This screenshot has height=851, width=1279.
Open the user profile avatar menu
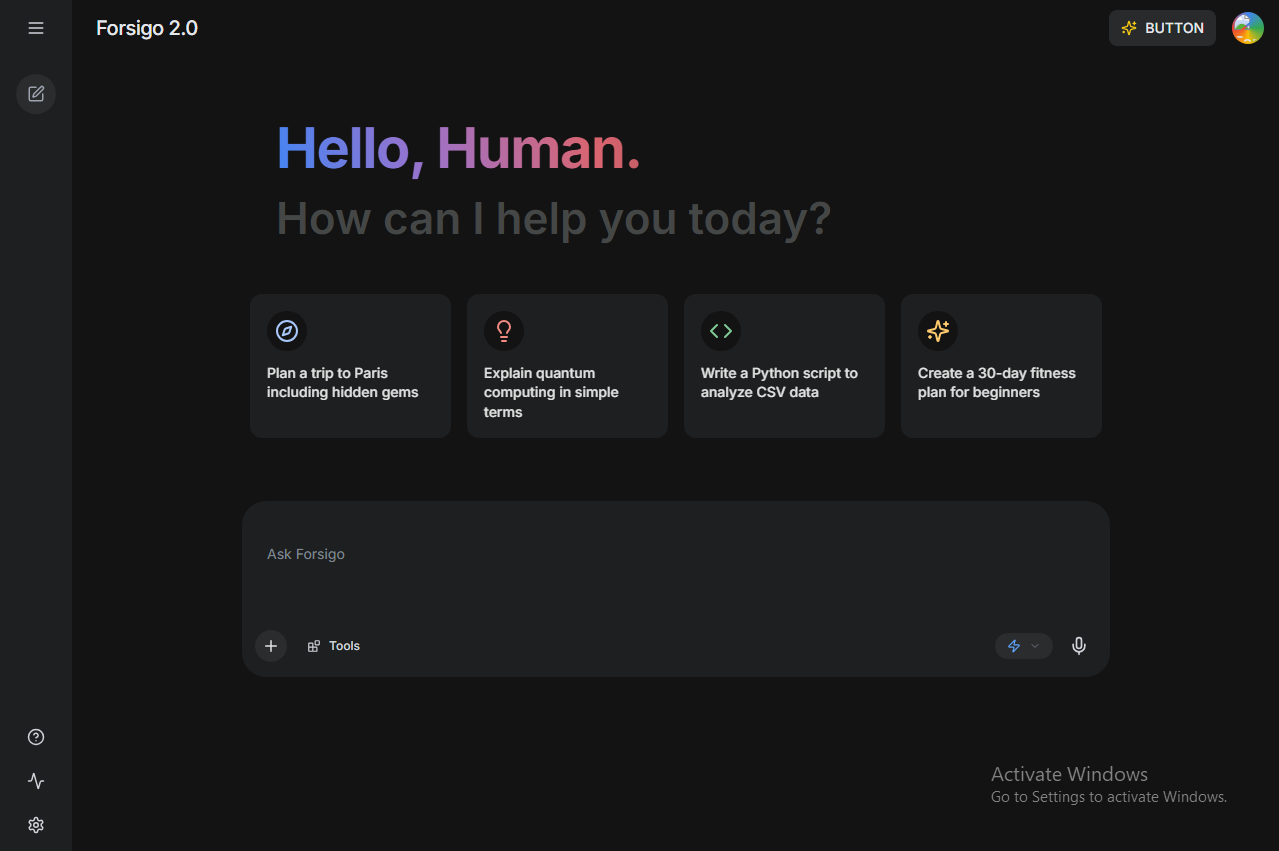[x=1247, y=28]
